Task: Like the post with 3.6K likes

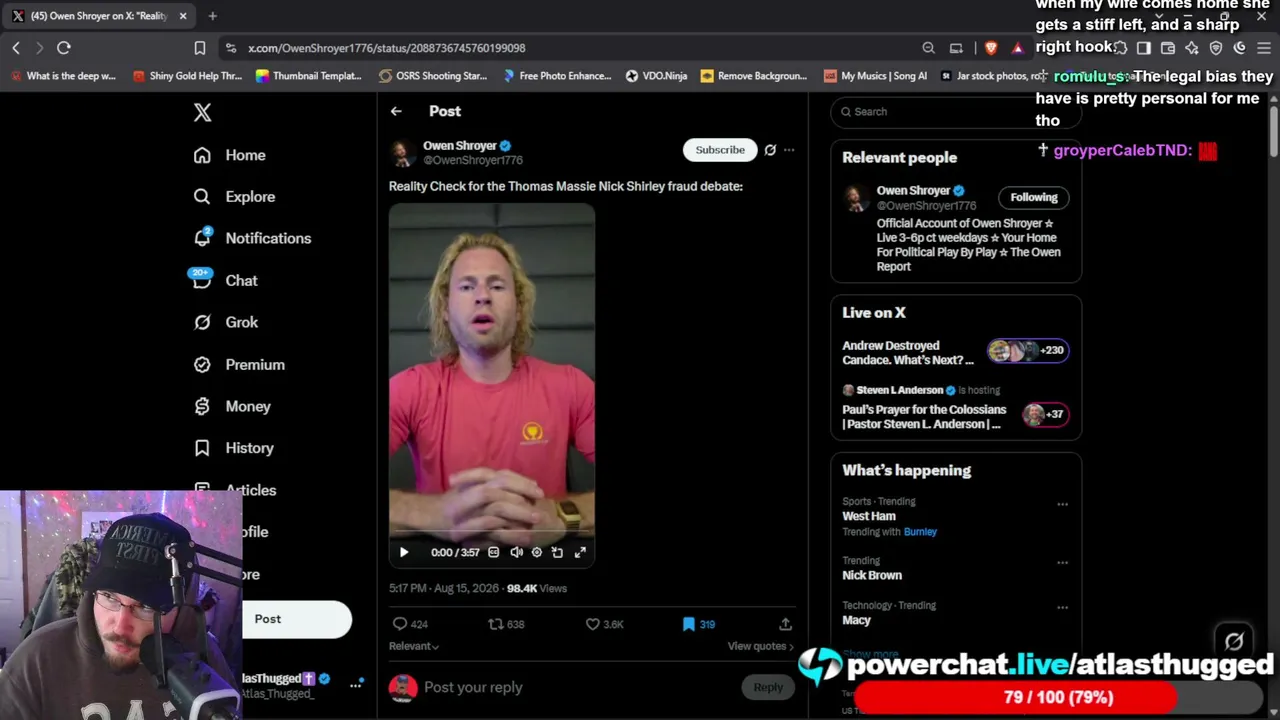Action: tap(604, 624)
